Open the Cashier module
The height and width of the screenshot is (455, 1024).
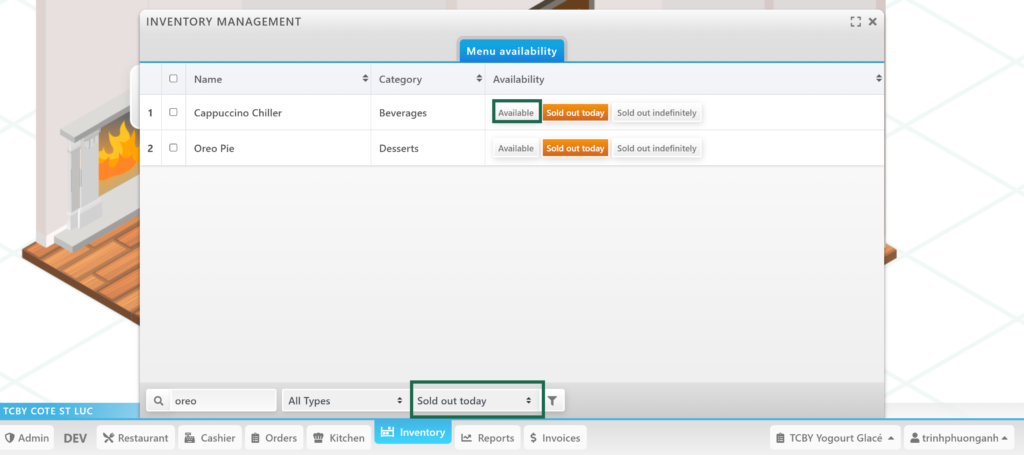pos(210,438)
